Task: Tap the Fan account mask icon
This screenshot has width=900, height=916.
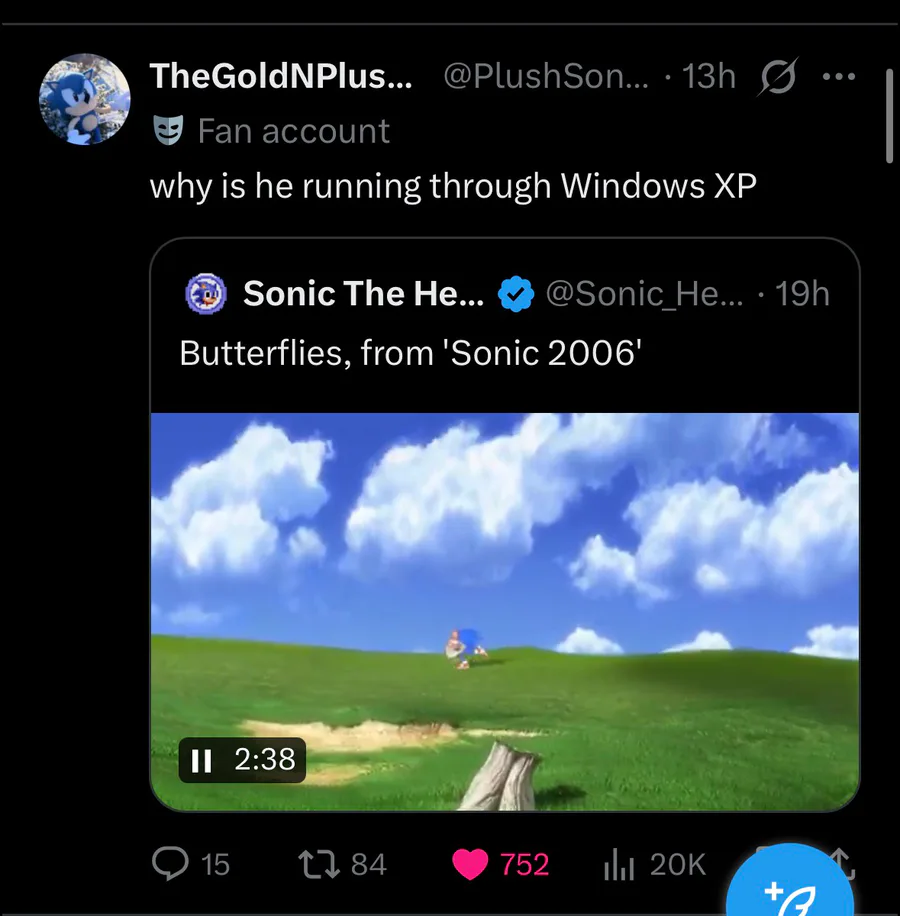Action: [x=168, y=131]
